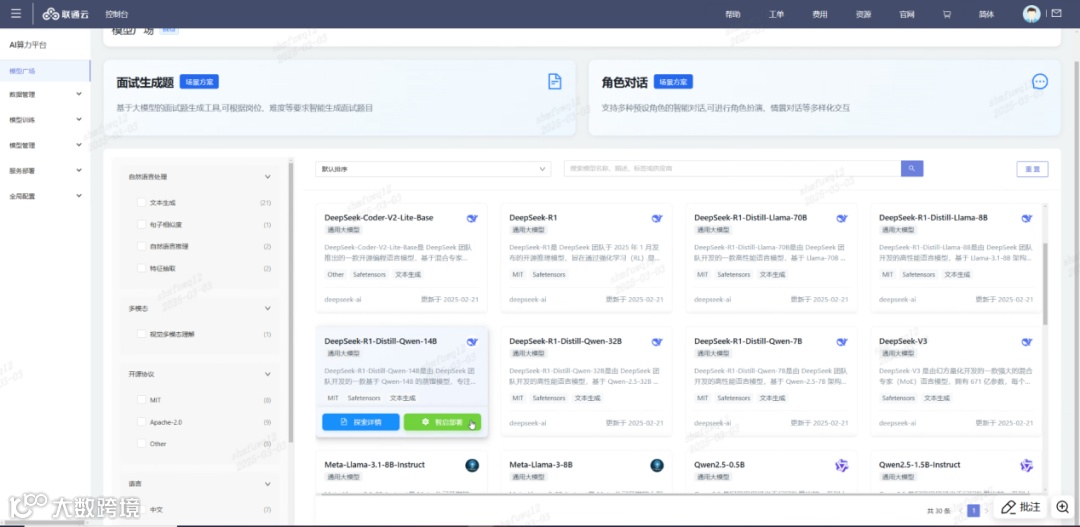This screenshot has width=1080, height=527.
Task: Click Meta logo on Meta-Llama-3-8B card
Action: click(x=657, y=466)
